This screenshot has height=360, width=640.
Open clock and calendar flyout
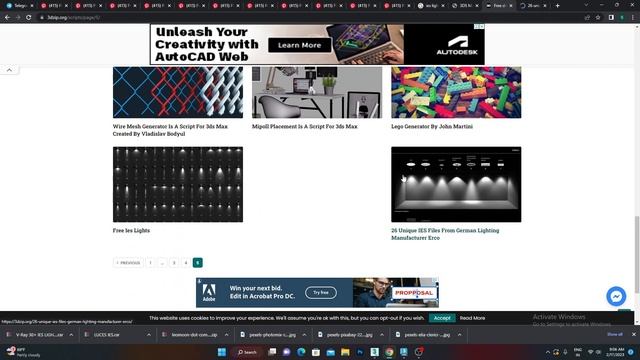616,352
